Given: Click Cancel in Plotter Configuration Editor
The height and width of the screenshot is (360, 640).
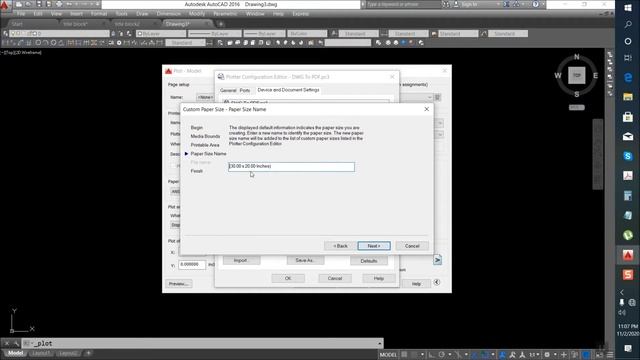Looking at the screenshot, I should coord(335,278).
